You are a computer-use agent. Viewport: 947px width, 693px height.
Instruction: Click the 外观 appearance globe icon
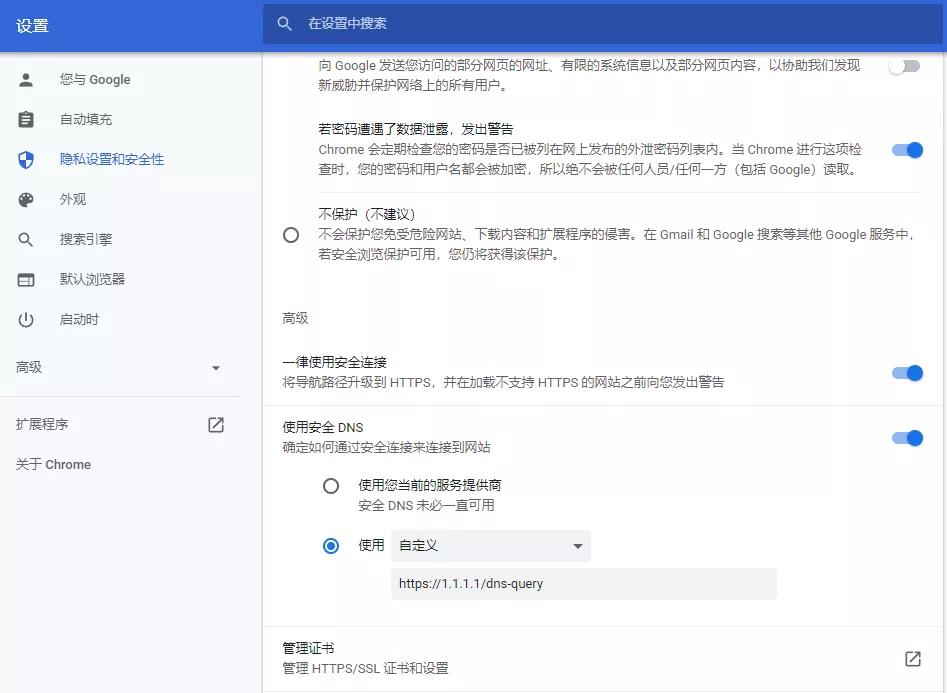(25, 199)
